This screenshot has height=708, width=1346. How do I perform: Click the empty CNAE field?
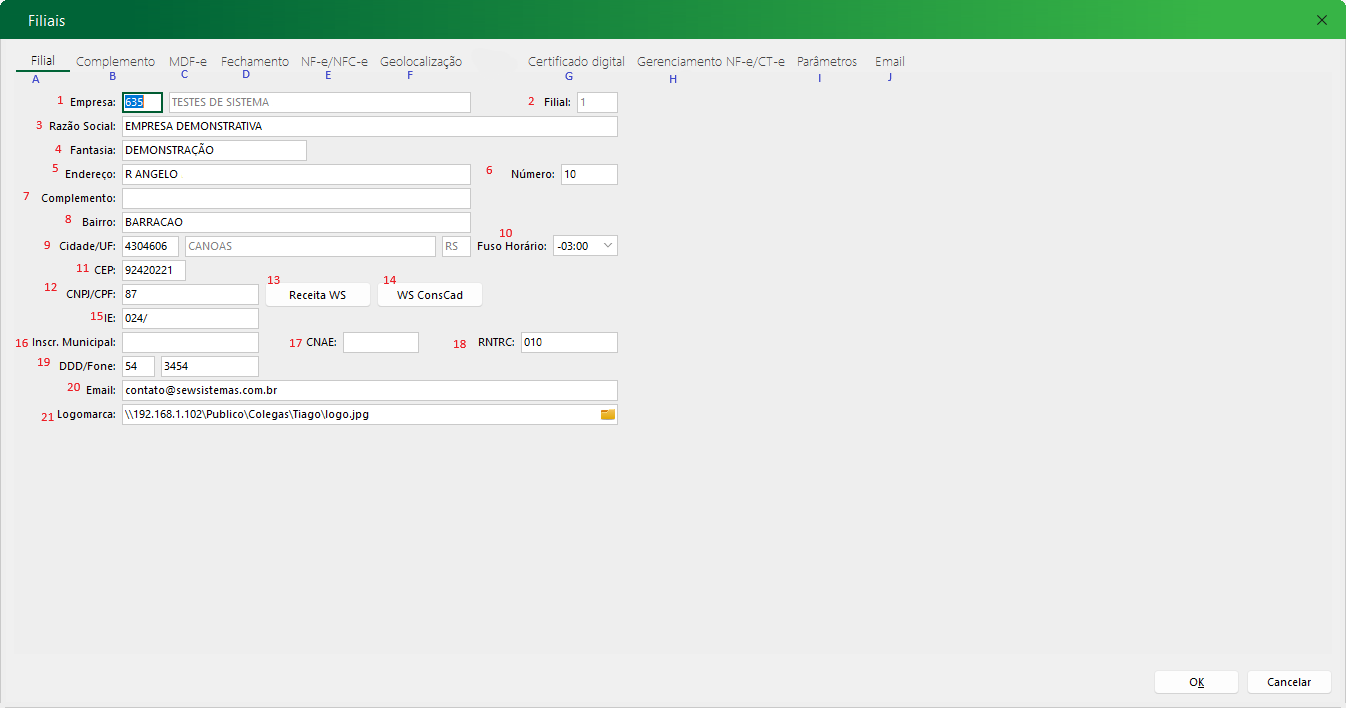coord(380,343)
